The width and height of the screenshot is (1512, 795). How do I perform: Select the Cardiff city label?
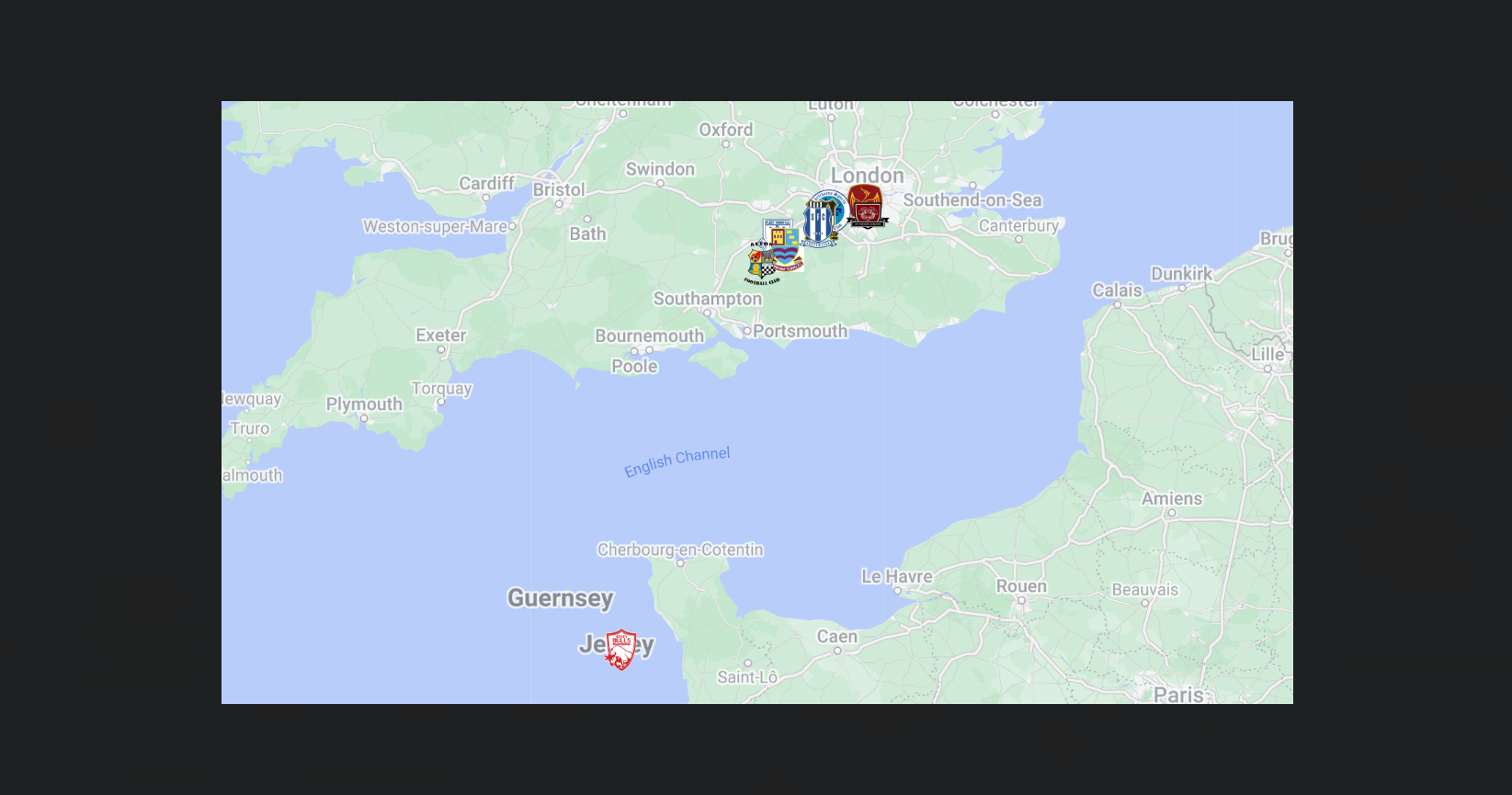487,184
